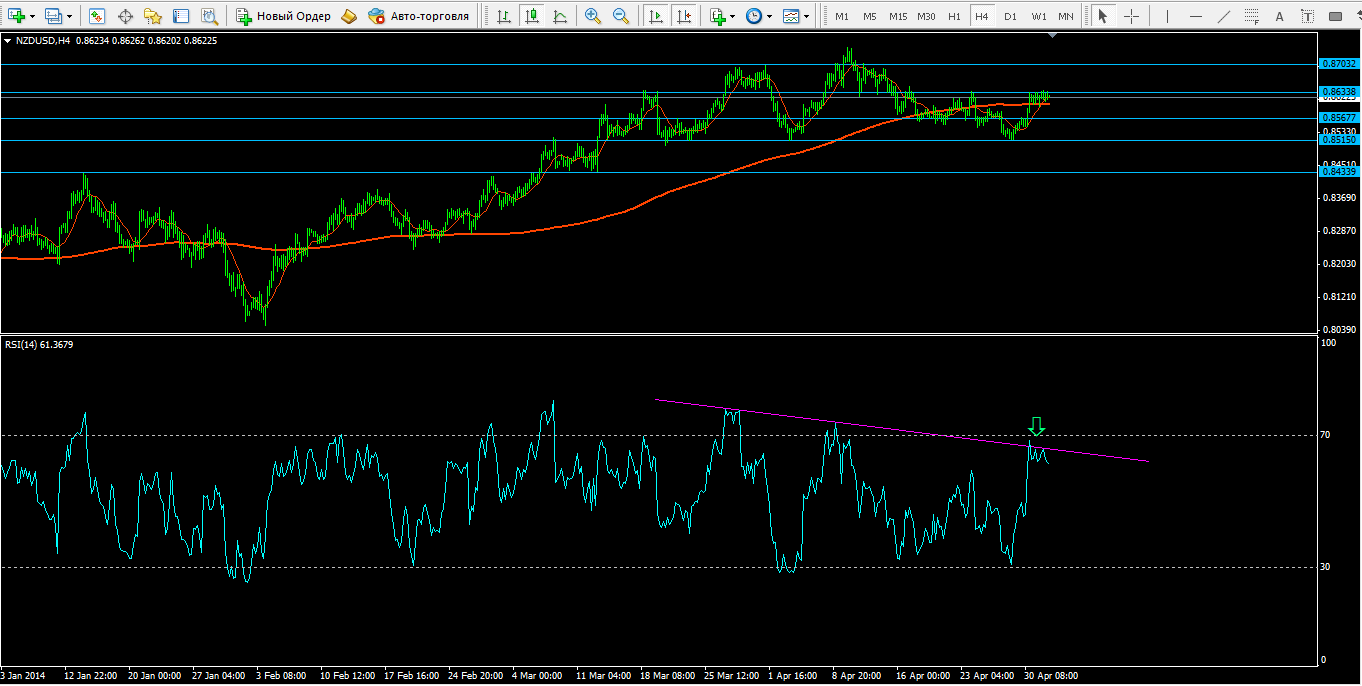Click the RSI(14) 61.3679 indicator label
This screenshot has height=686, width=1362.
pyautogui.click(x=39, y=344)
